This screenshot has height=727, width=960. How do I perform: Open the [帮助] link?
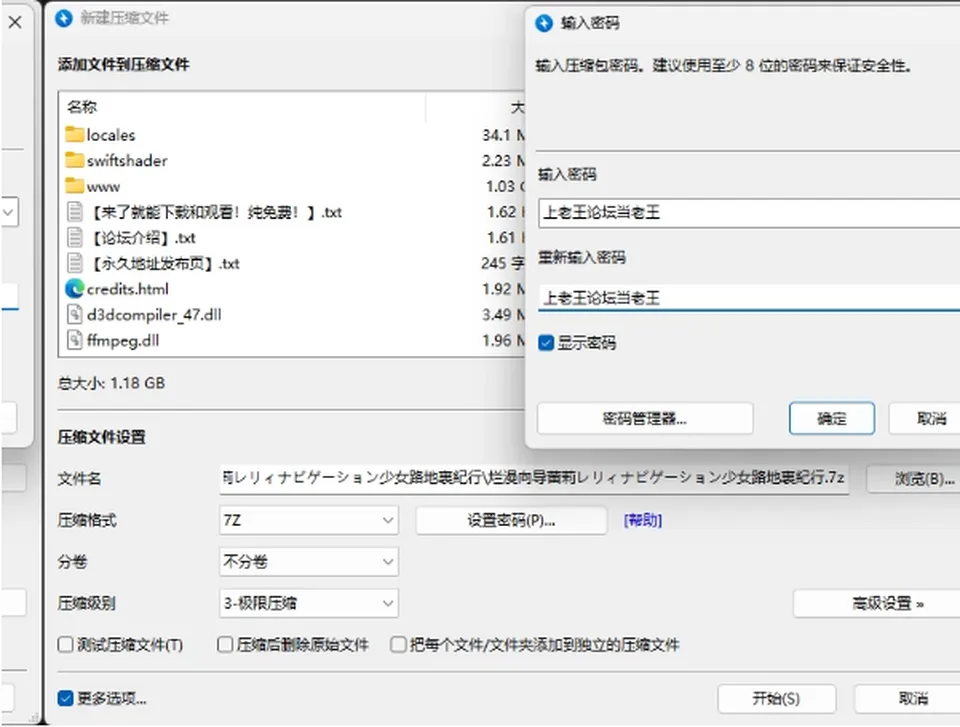click(x=642, y=521)
